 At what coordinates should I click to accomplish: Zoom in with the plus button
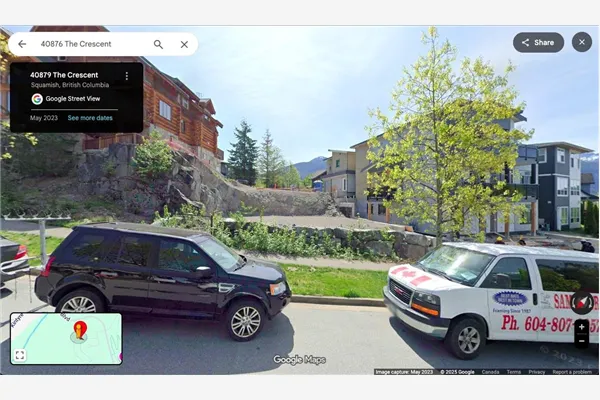[x=582, y=327]
